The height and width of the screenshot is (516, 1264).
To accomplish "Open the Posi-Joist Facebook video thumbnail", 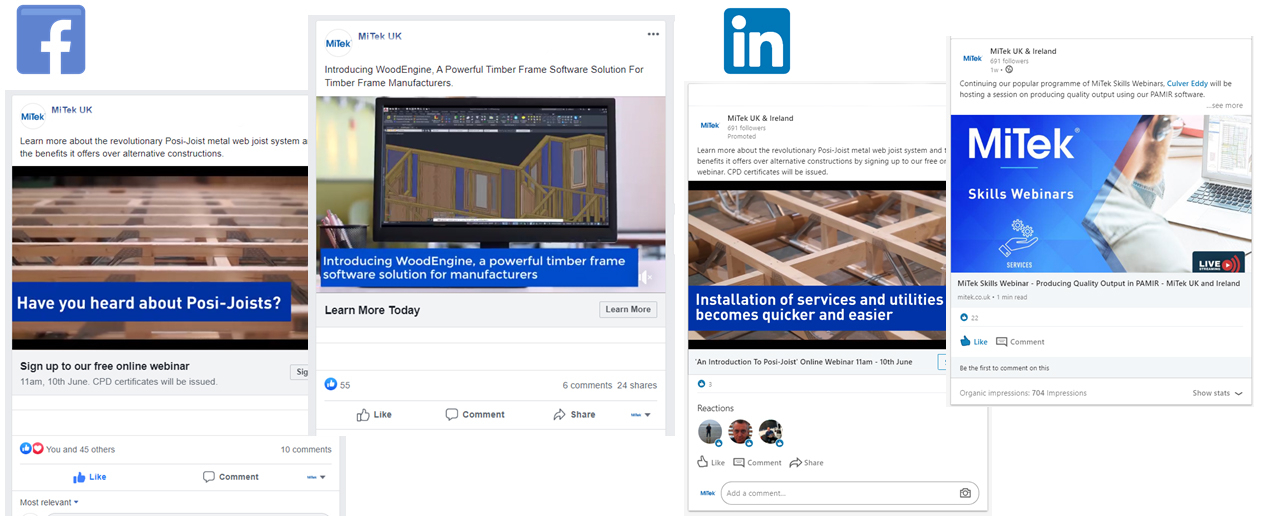I will 160,257.
